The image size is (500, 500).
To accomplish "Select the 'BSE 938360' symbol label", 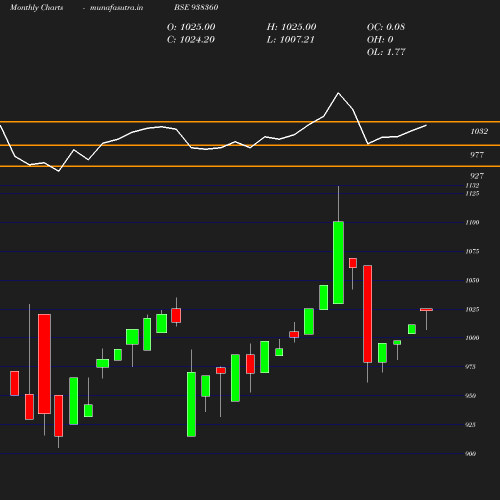I will [x=196, y=7].
